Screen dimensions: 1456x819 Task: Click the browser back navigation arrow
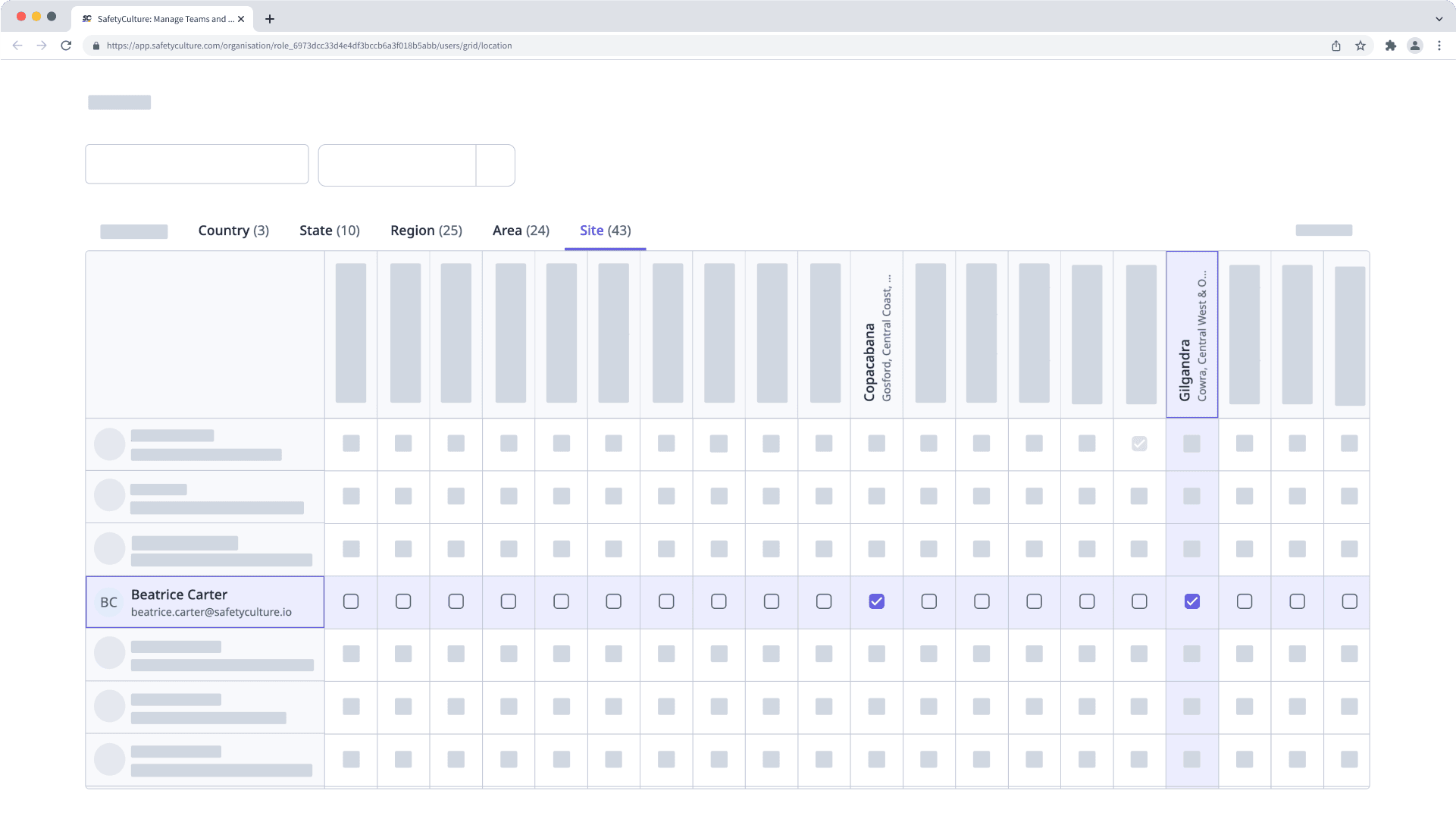[17, 45]
